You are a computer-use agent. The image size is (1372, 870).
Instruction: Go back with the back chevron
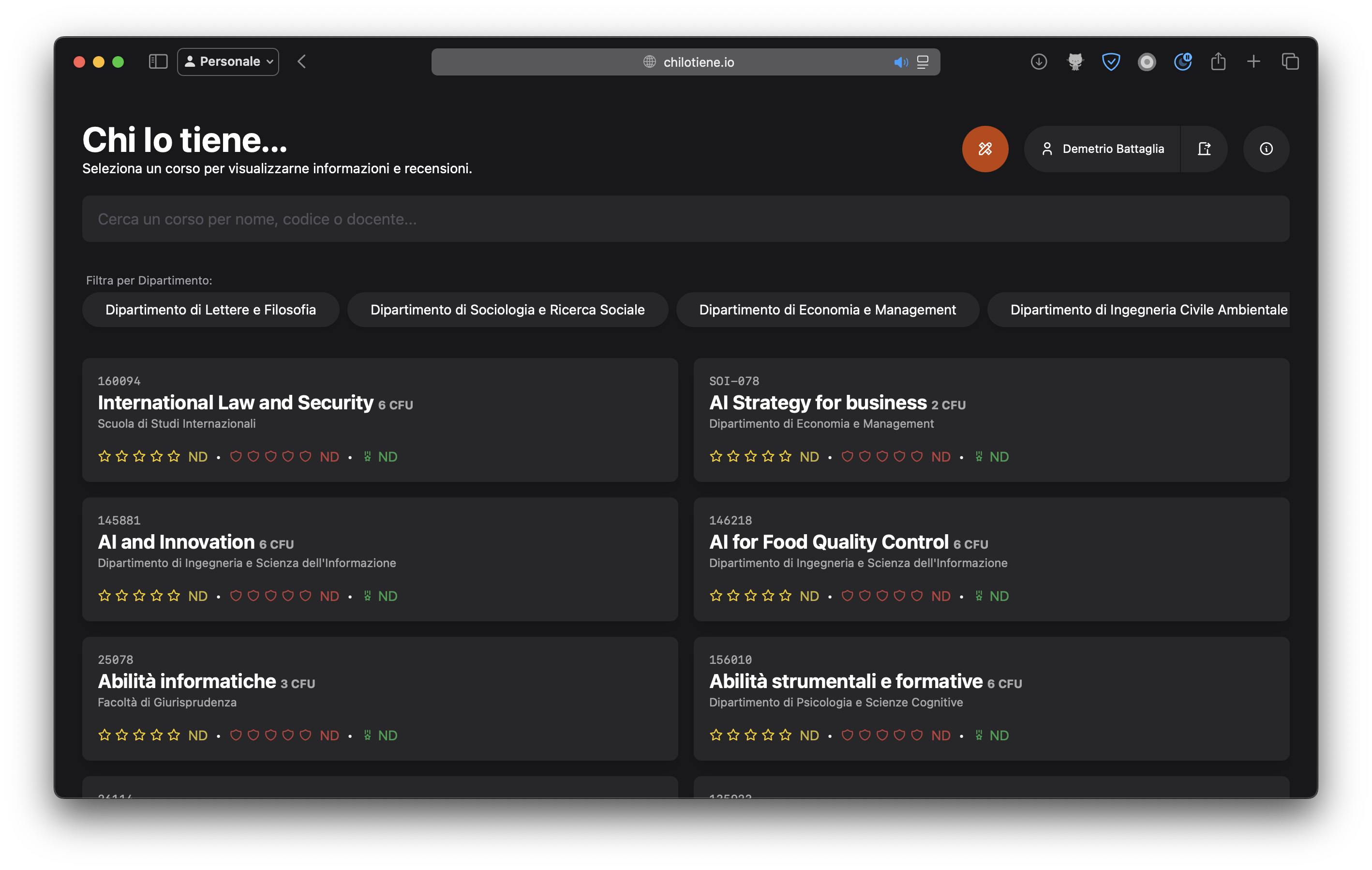[302, 61]
